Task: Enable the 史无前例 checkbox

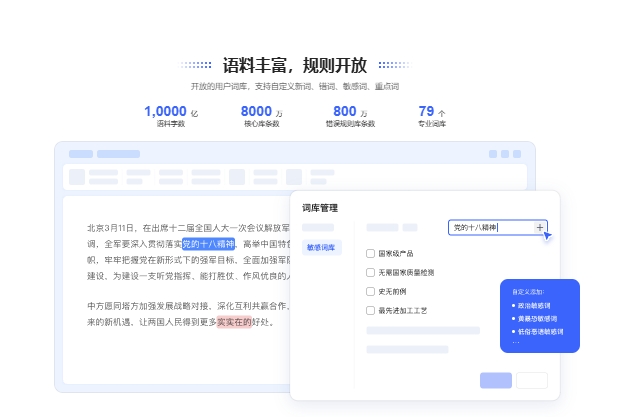Action: tap(371, 291)
